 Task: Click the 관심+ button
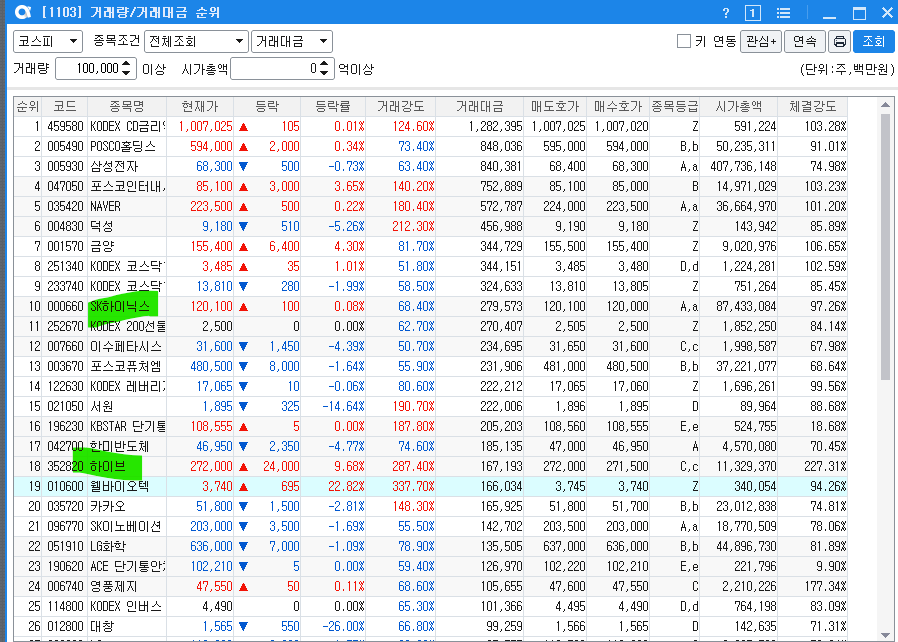761,41
